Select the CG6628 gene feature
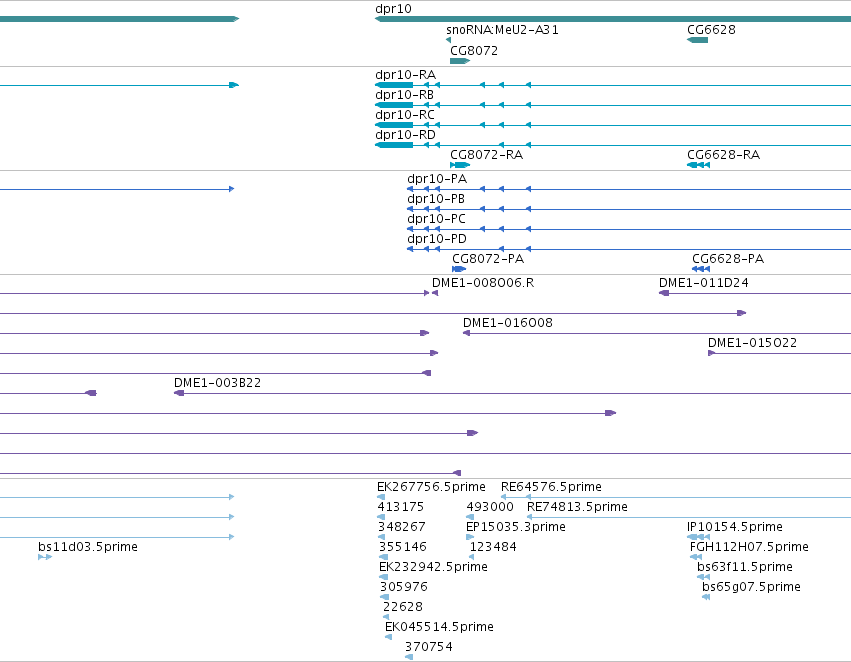 tap(711, 30)
